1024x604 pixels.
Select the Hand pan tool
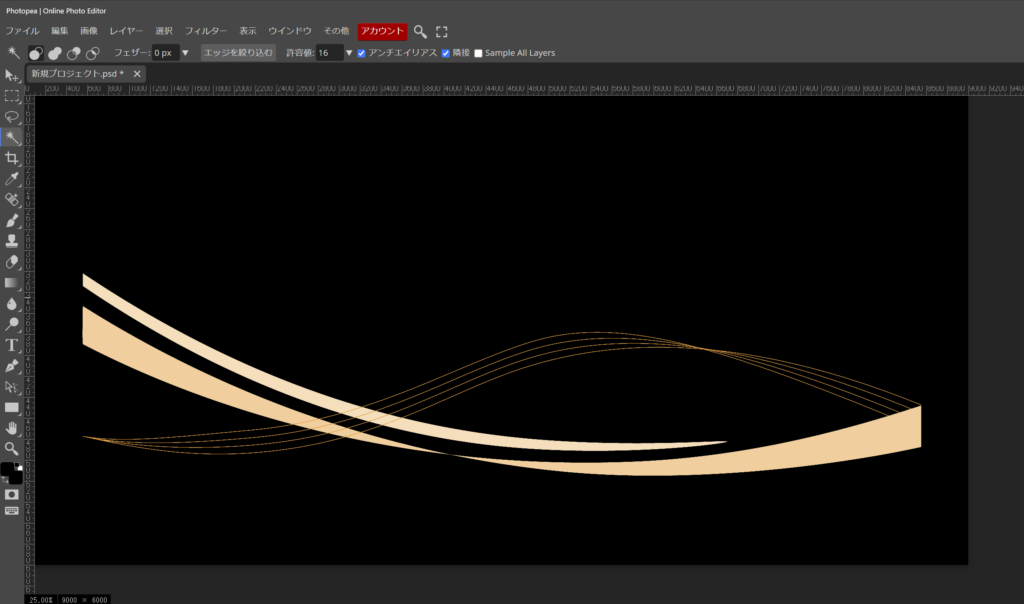[12, 428]
